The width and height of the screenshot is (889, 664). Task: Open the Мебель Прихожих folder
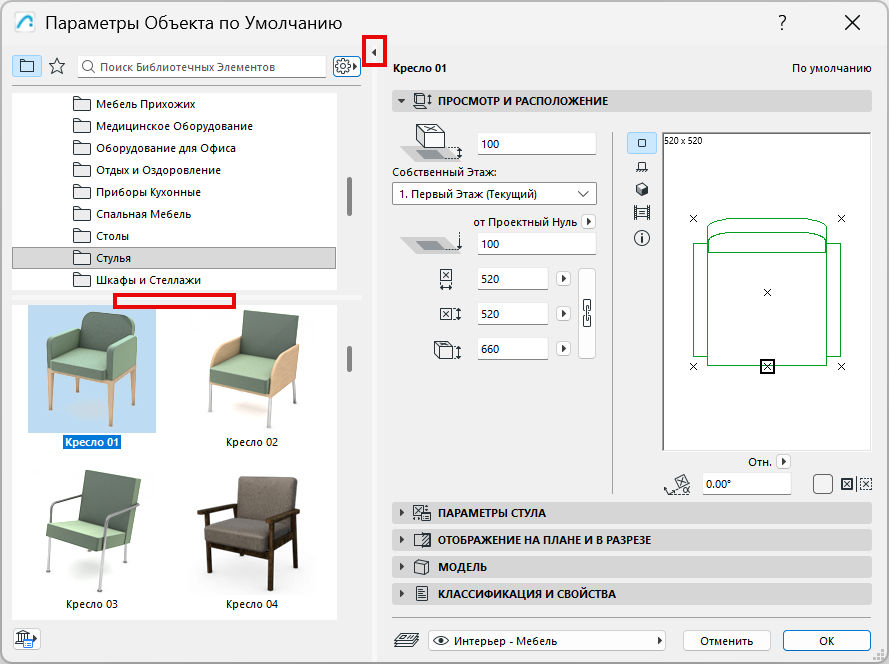134,104
